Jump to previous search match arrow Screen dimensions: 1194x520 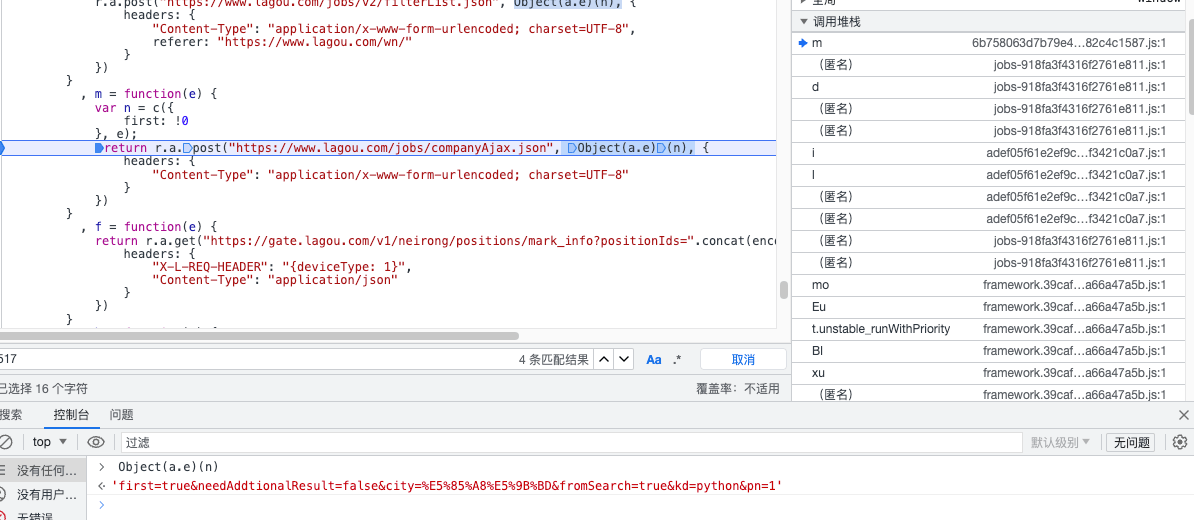click(604, 359)
